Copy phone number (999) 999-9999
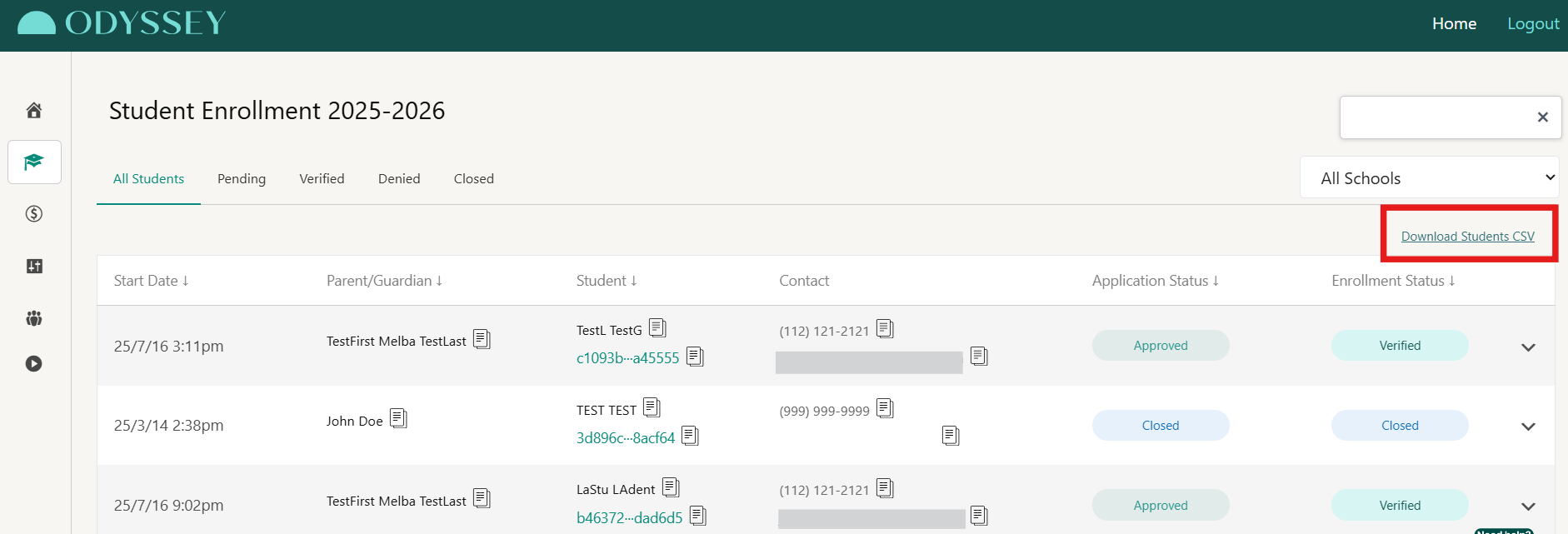 pos(885,408)
